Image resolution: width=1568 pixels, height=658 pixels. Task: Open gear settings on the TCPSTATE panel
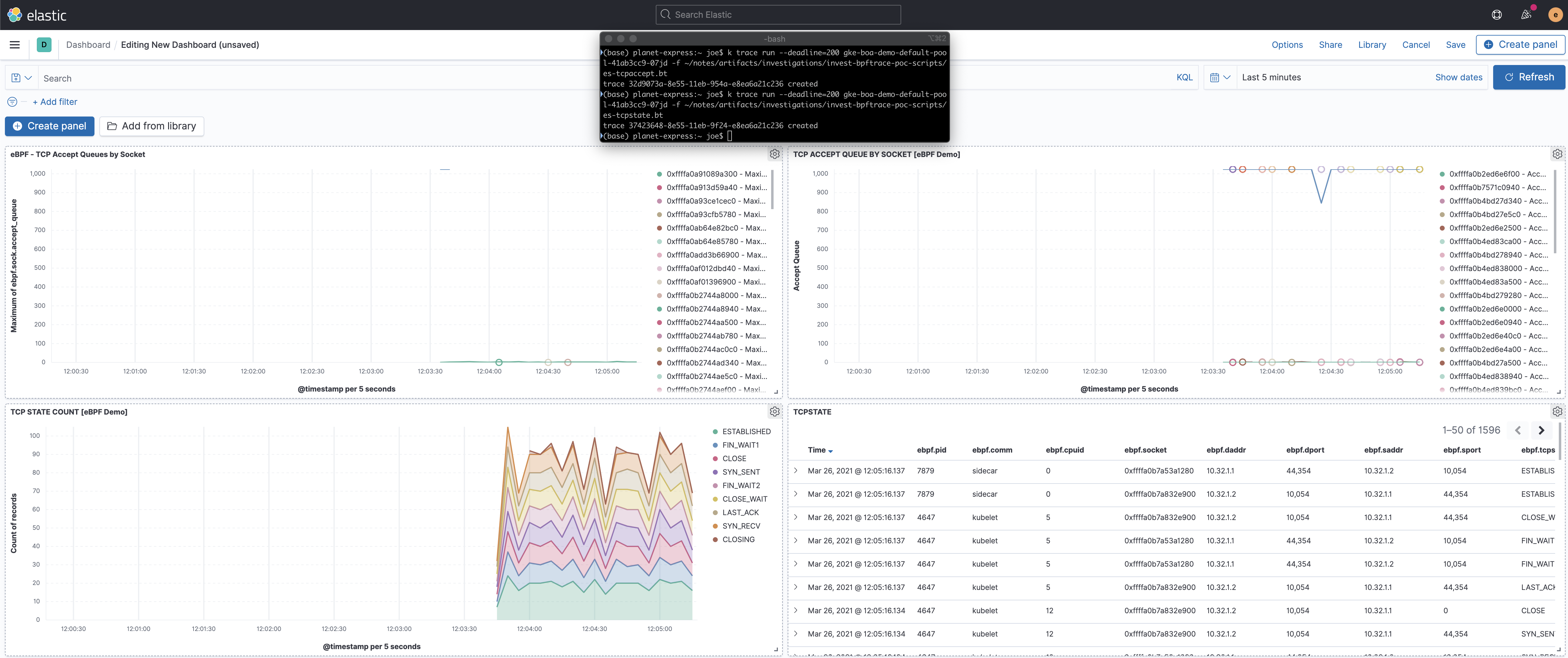[x=1558, y=411]
